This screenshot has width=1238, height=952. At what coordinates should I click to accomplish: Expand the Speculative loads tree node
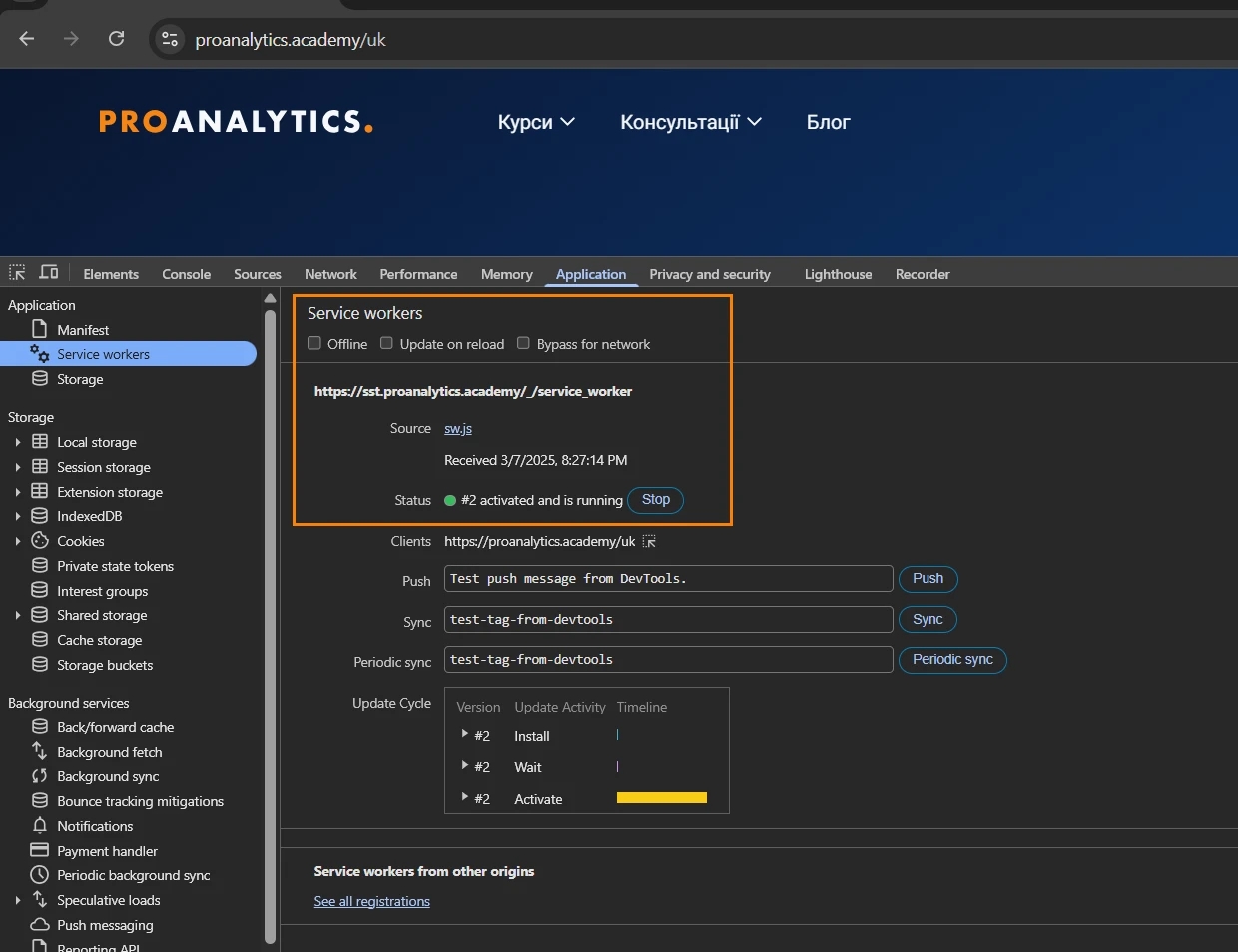click(x=18, y=900)
